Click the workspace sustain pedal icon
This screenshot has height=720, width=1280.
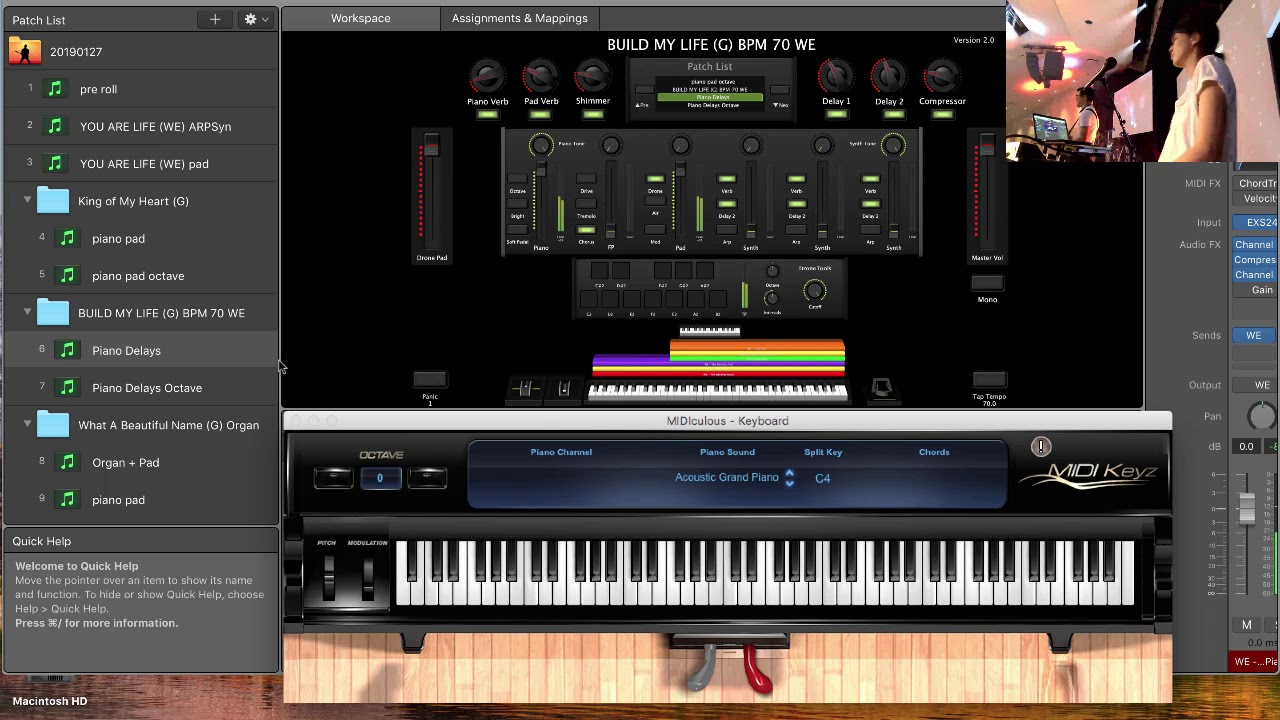click(x=881, y=388)
